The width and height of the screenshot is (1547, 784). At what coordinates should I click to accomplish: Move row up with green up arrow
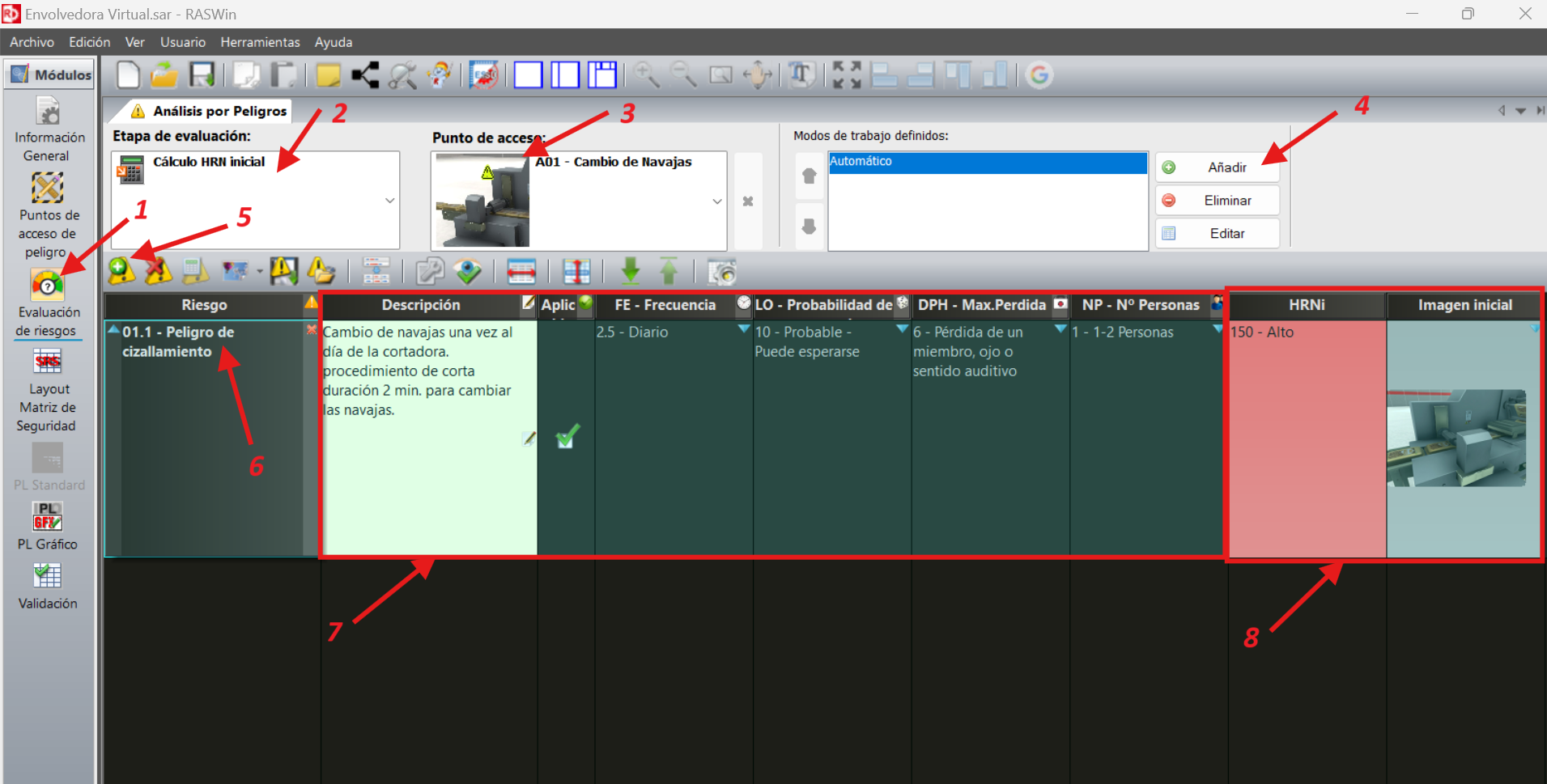pyautogui.click(x=669, y=271)
